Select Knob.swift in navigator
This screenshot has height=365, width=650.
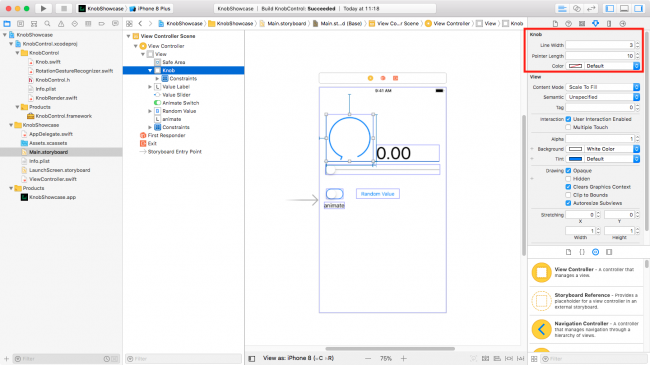click(x=48, y=62)
